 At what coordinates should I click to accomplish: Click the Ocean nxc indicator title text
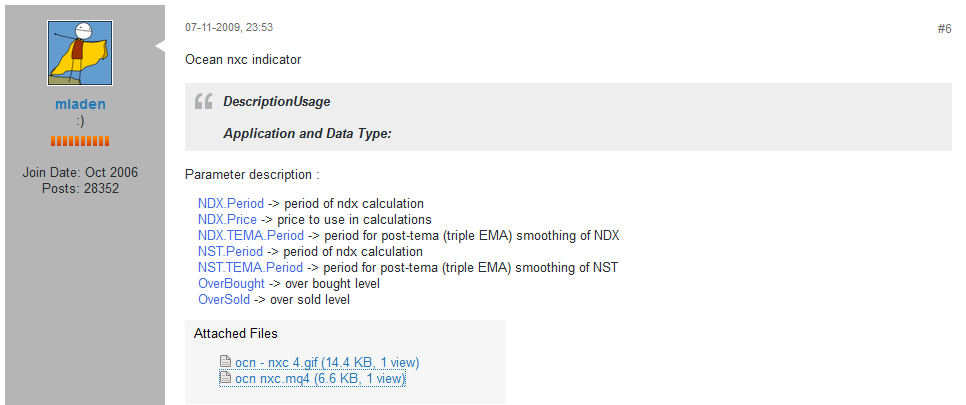coord(243,60)
